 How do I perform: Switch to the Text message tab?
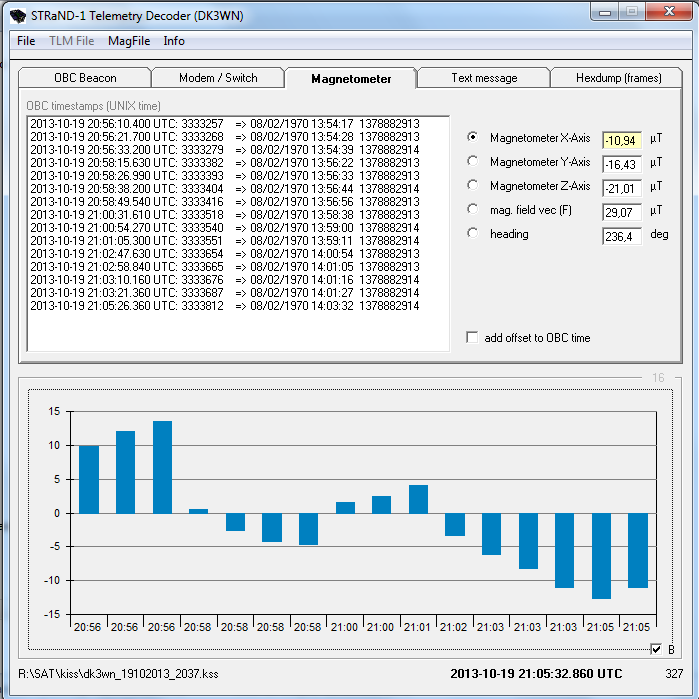pyautogui.click(x=484, y=78)
